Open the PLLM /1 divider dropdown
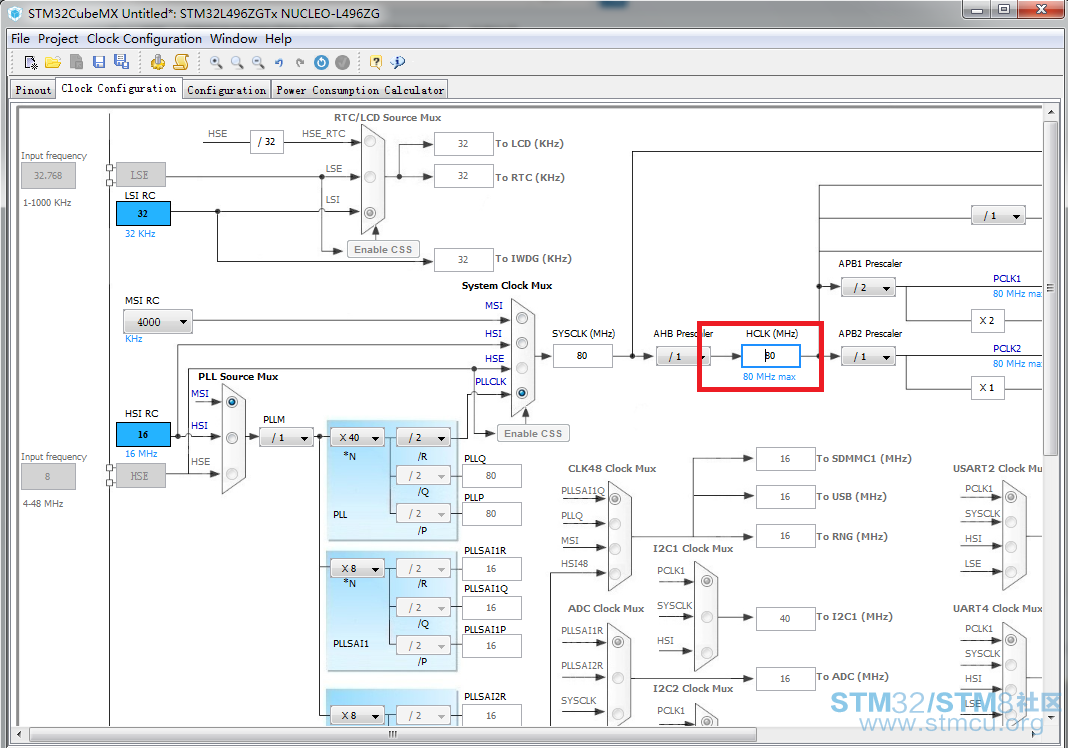The image size is (1068, 748). (286, 437)
